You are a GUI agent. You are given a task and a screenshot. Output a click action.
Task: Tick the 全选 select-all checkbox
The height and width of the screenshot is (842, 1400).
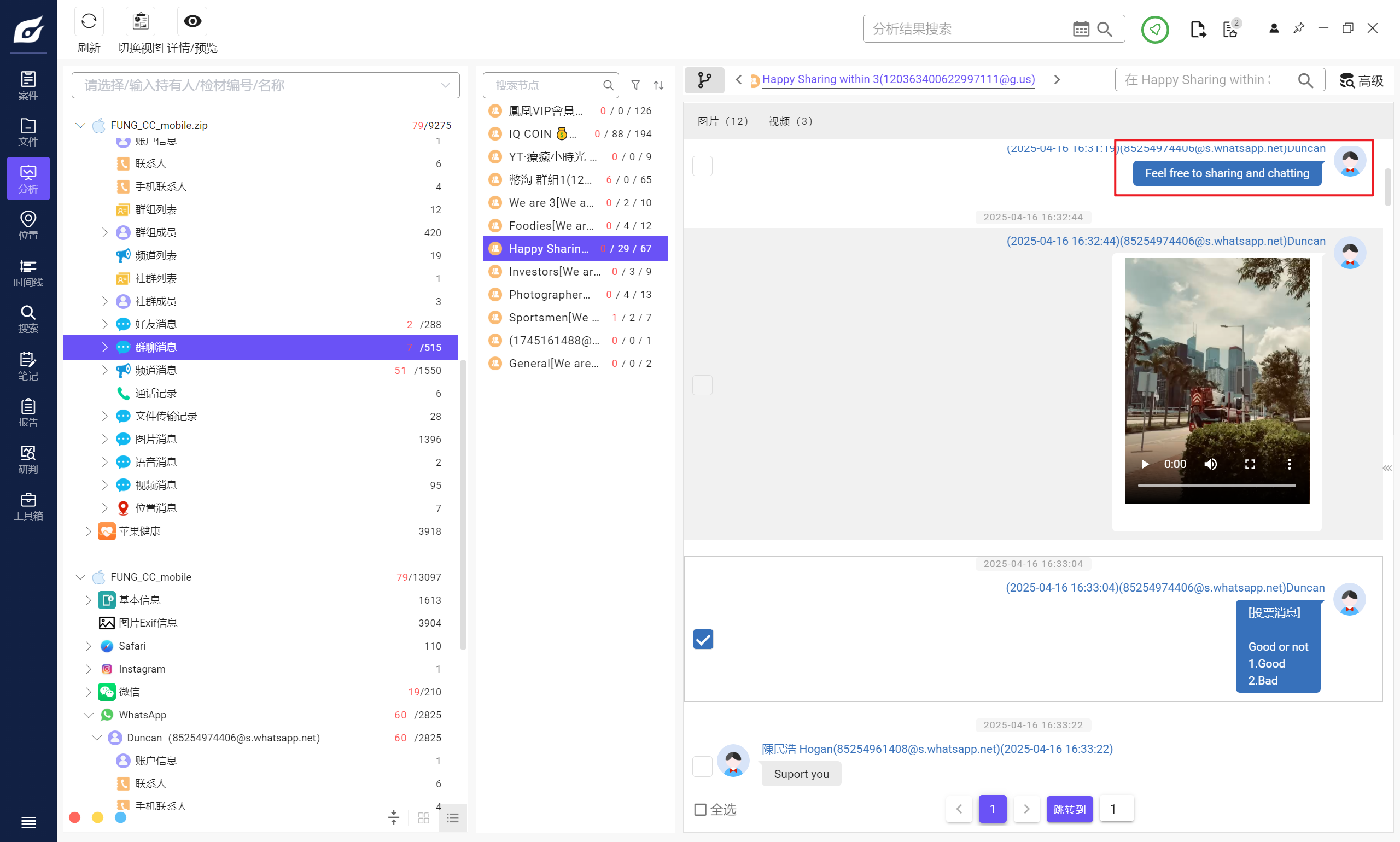(701, 809)
